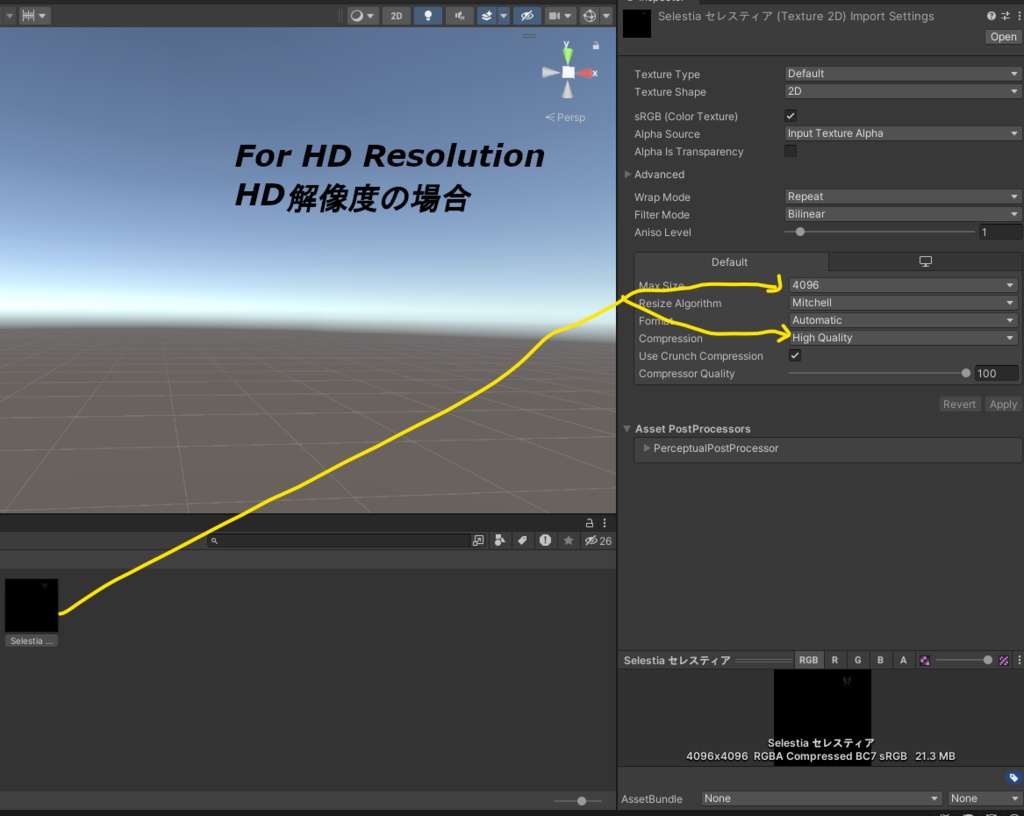Click the Aniso Level value field
Image resolution: width=1024 pixels, height=816 pixels.
click(x=1000, y=232)
